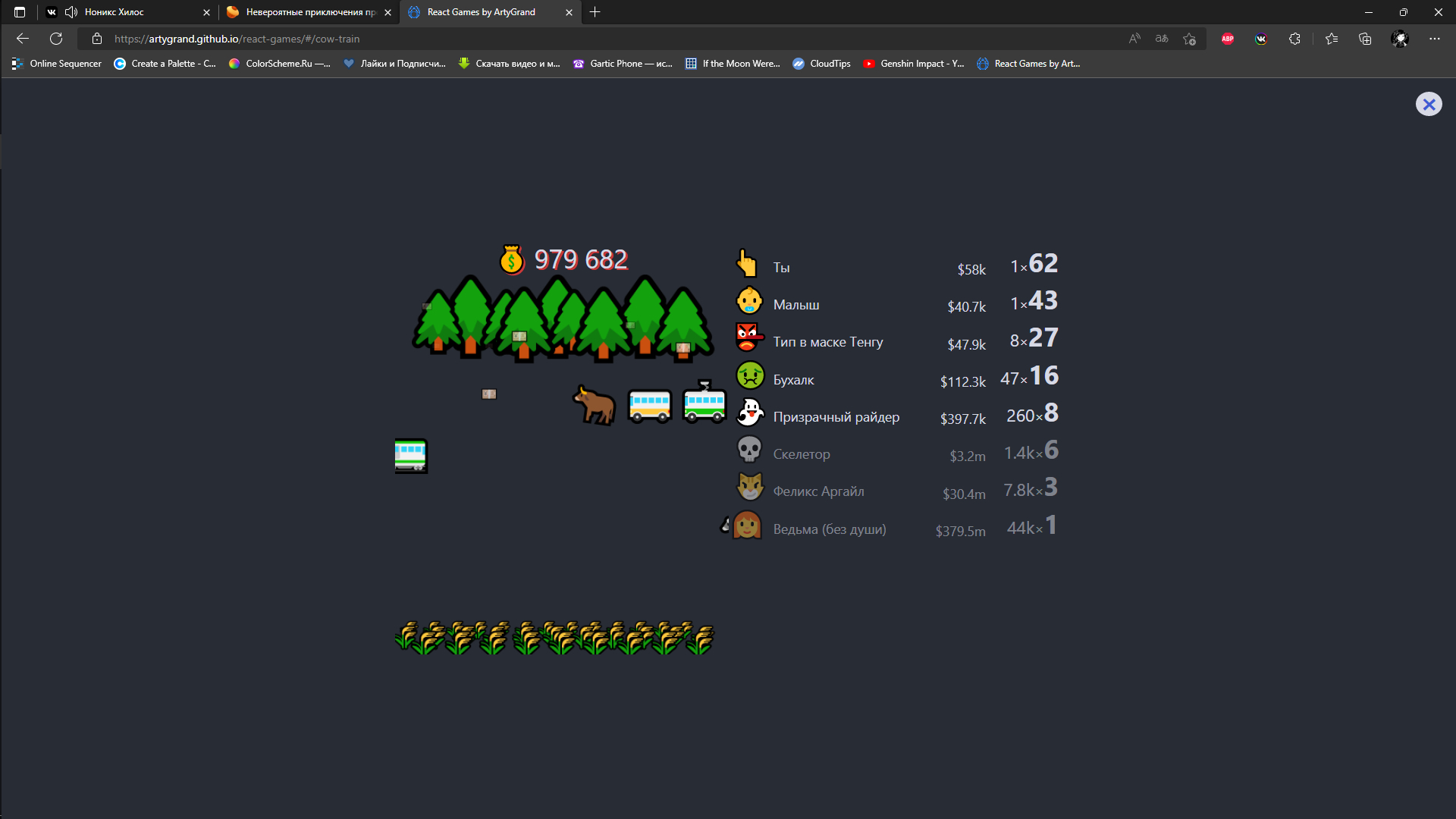Viewport: 1456px width, 819px height.
Task: Click the baby face 'Малыш' icon
Action: (x=749, y=301)
